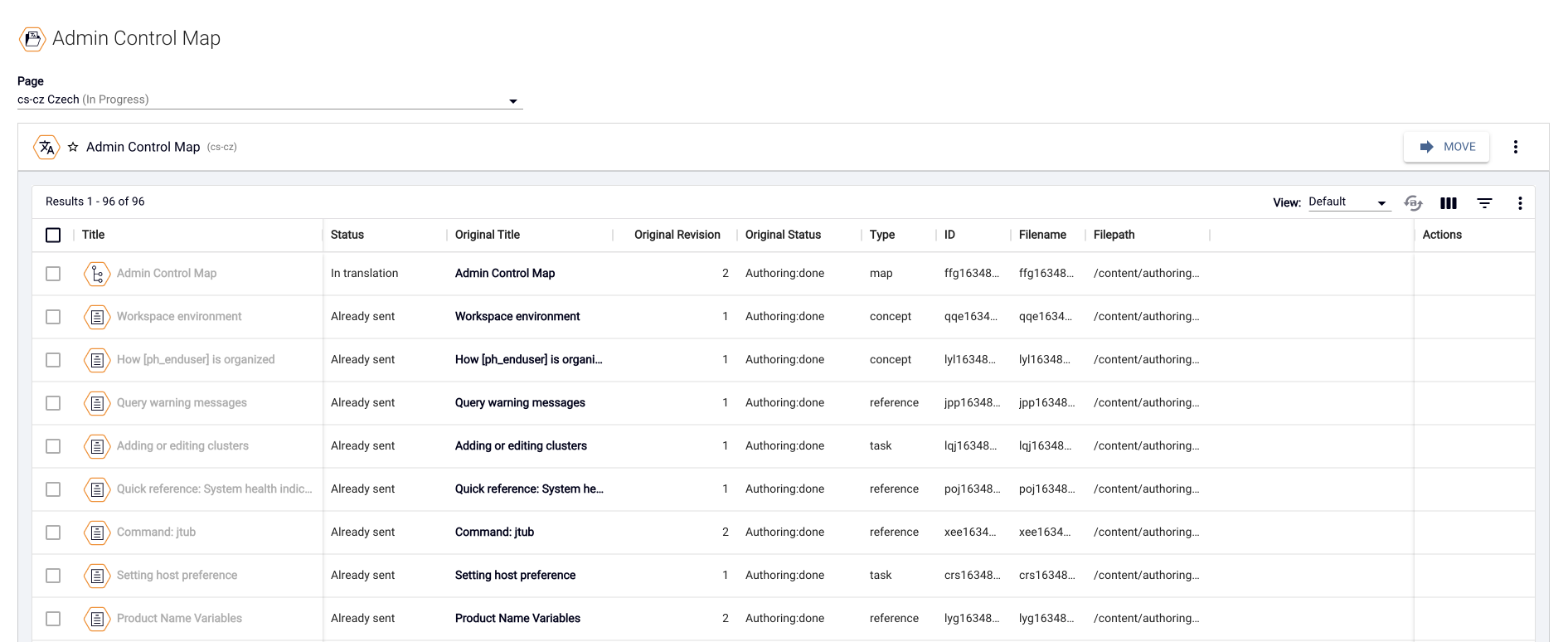Sort by the Status column header

[347, 235]
